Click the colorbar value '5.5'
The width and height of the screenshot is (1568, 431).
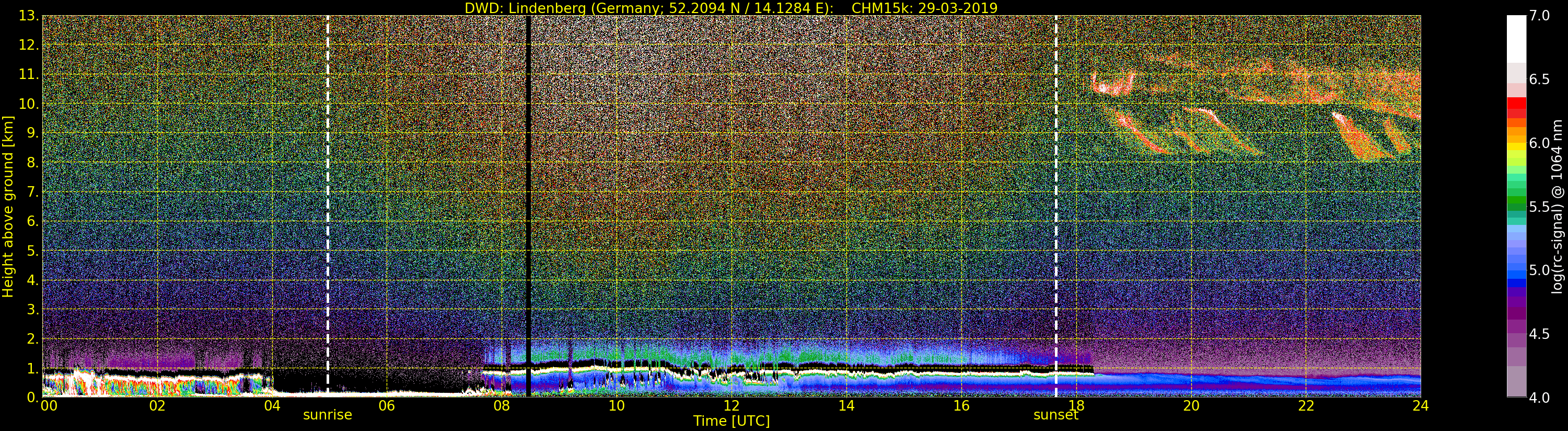1539,207
